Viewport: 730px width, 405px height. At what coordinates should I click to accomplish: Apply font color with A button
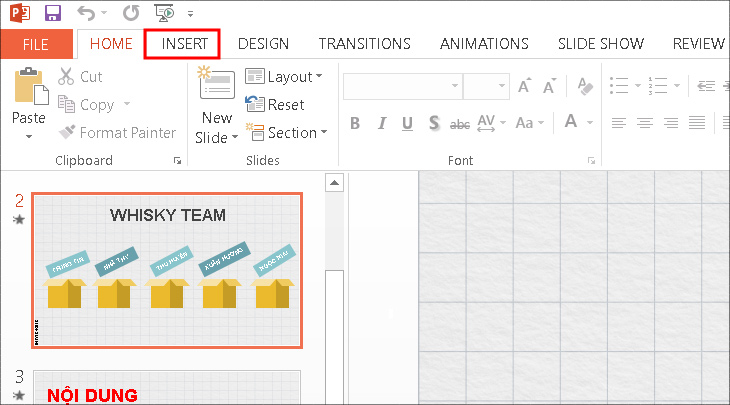click(570, 122)
